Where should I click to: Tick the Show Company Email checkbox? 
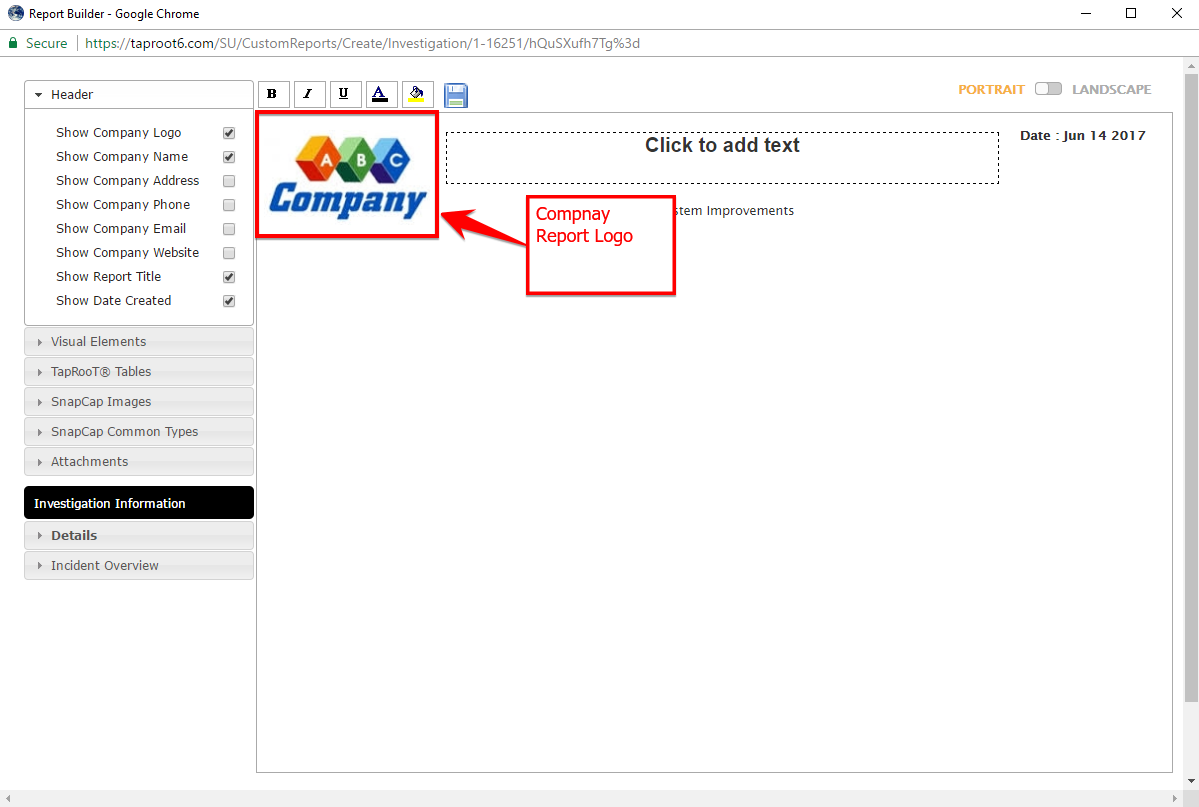pyautogui.click(x=229, y=229)
